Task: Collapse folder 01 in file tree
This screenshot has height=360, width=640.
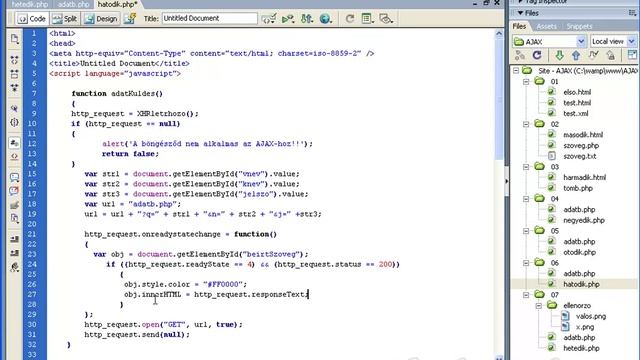Action: pyautogui.click(x=526, y=82)
